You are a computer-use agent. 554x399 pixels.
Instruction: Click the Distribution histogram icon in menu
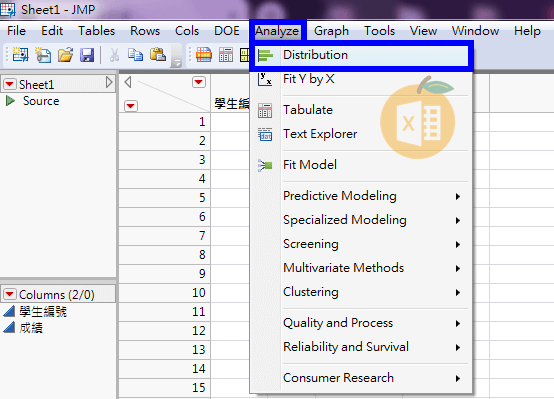265,55
